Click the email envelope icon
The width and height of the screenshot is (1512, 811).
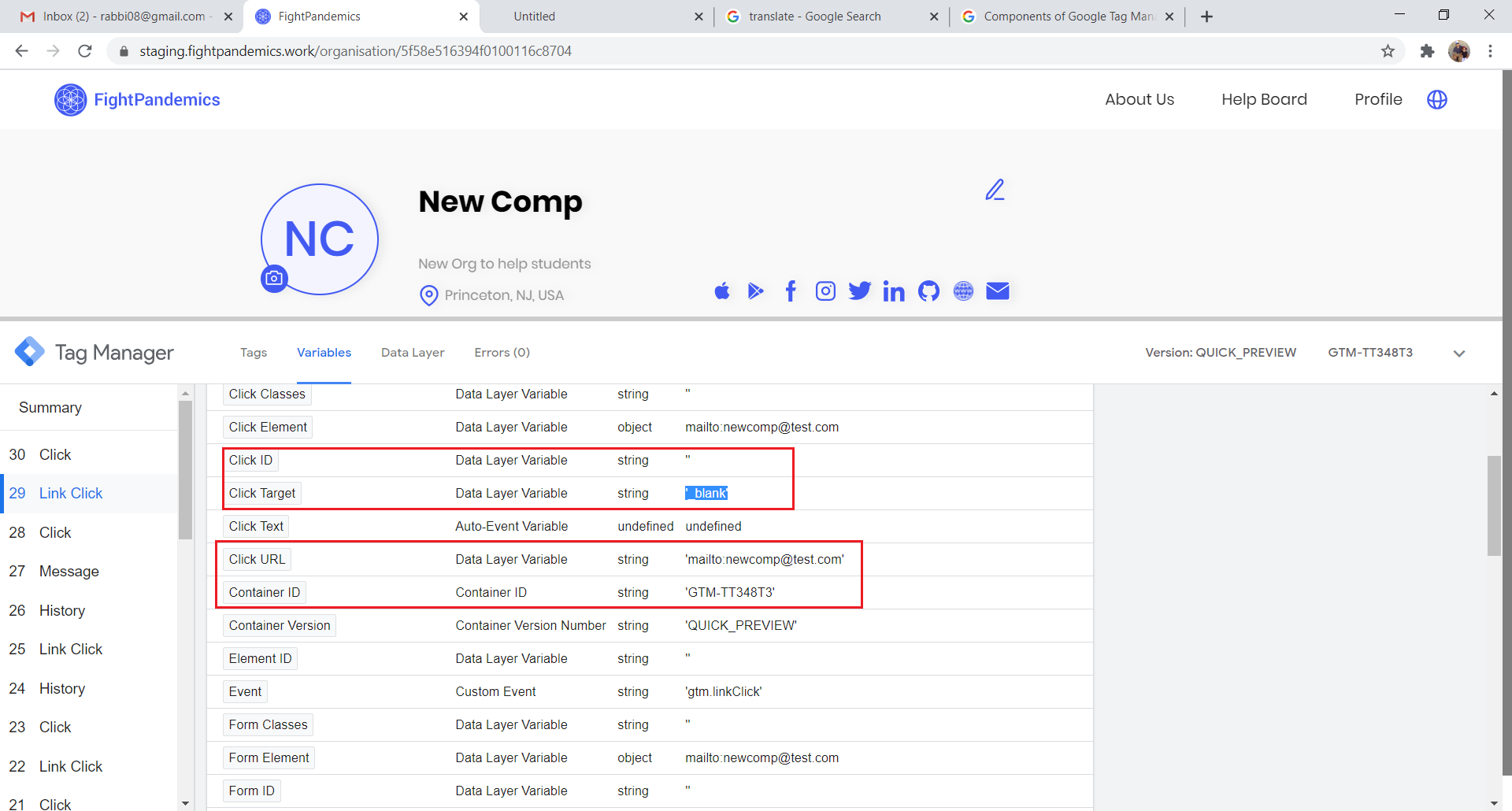coord(998,291)
